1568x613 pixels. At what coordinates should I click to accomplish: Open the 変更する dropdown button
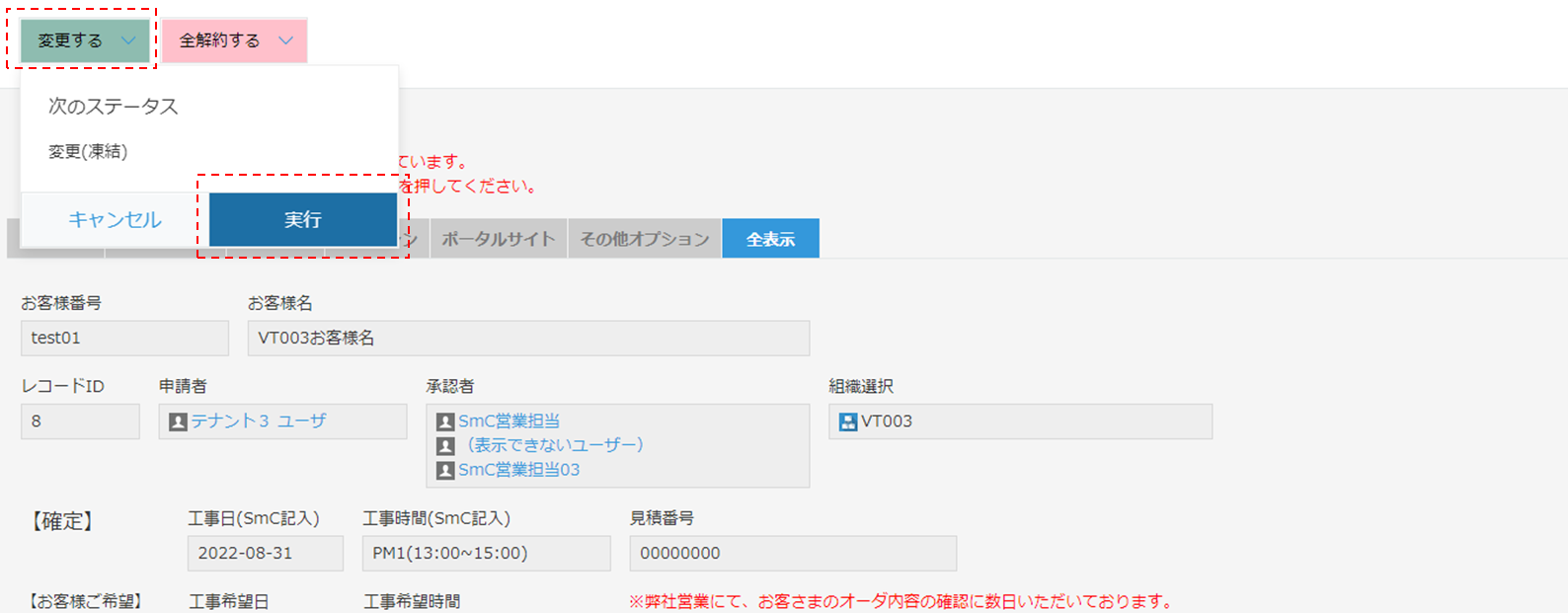tap(85, 40)
